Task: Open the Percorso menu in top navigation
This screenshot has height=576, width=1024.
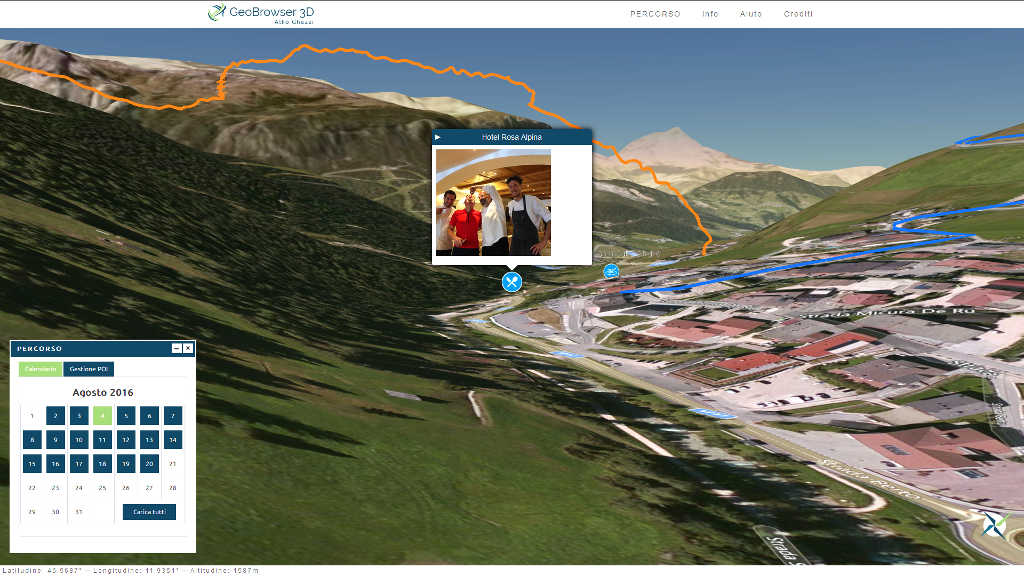Action: click(x=655, y=14)
